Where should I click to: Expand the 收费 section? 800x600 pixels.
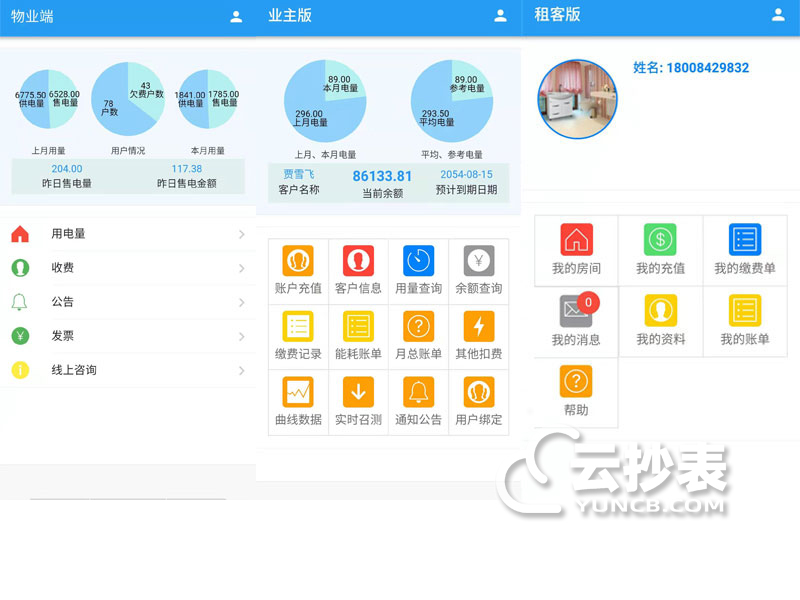pyautogui.click(x=120, y=268)
